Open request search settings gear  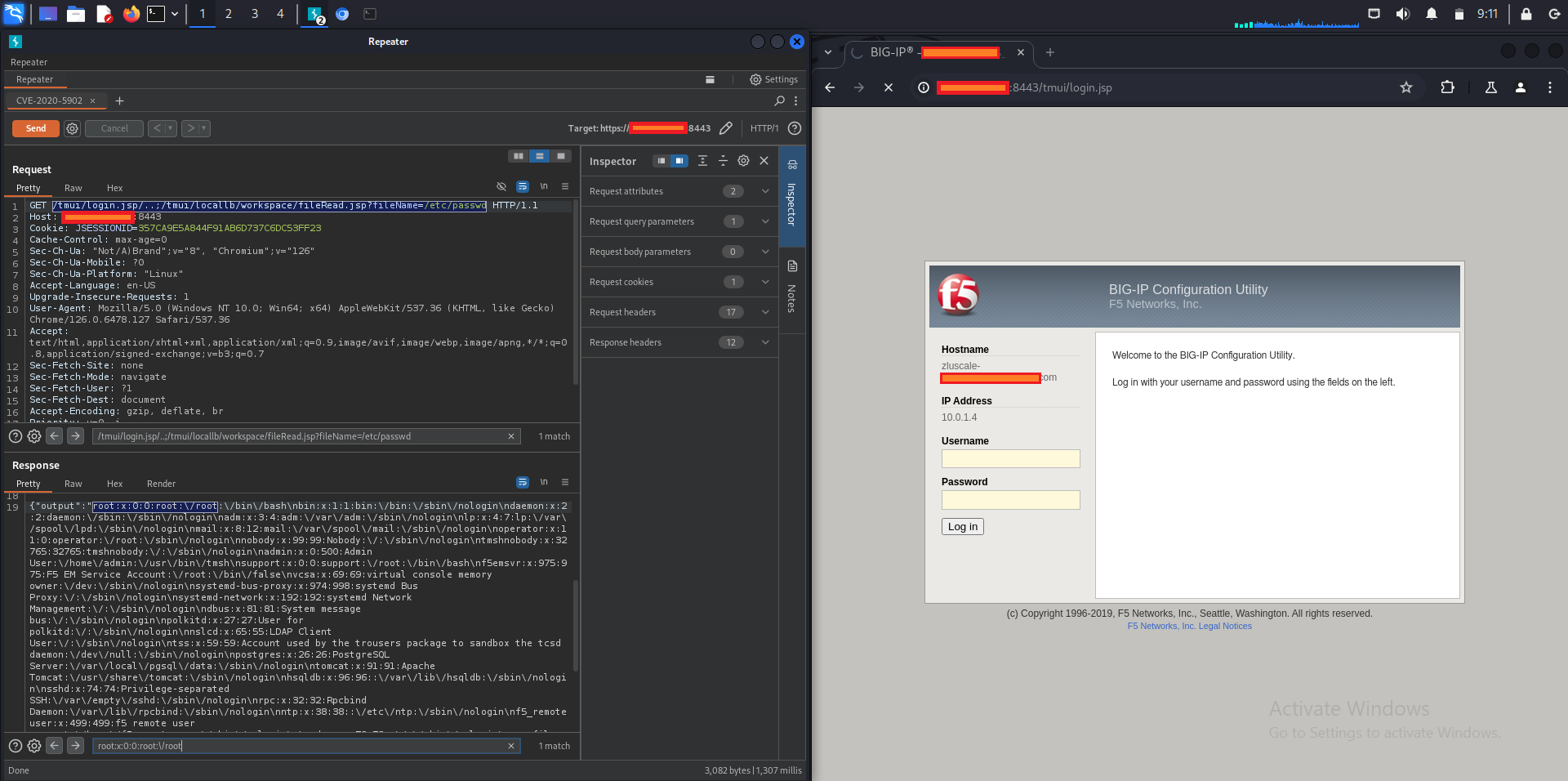point(34,436)
